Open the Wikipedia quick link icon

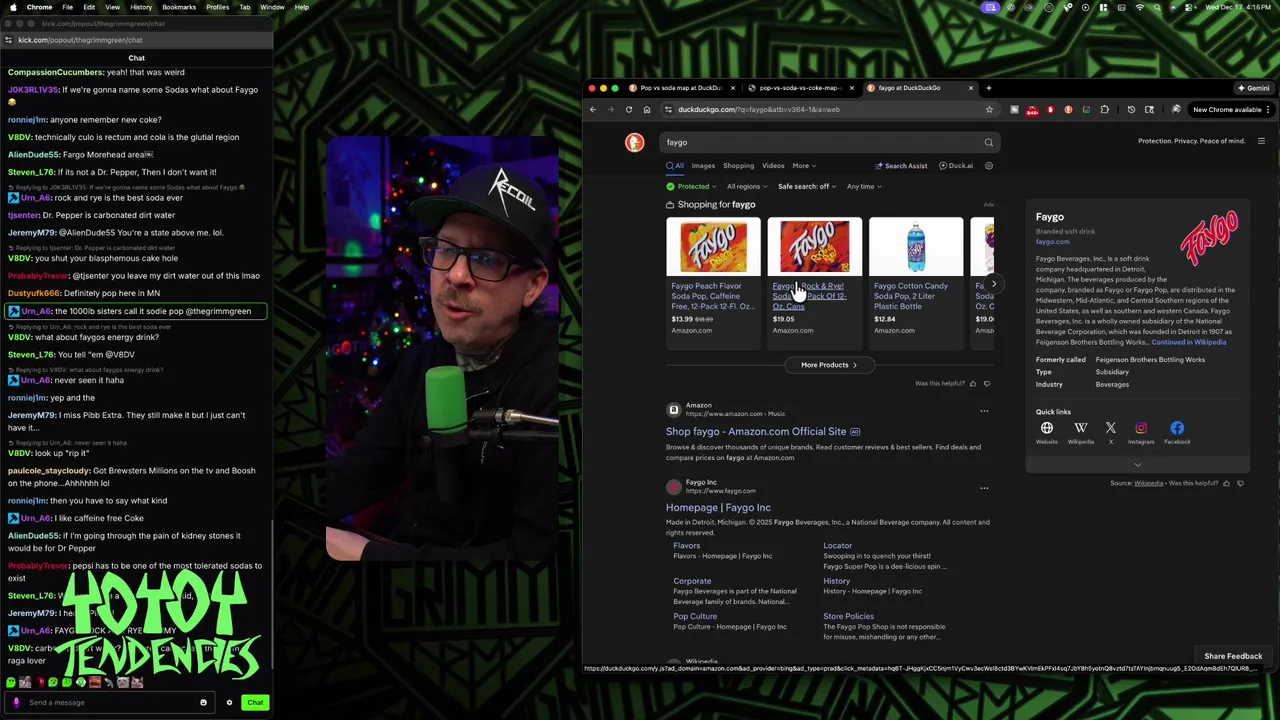[x=1081, y=428]
